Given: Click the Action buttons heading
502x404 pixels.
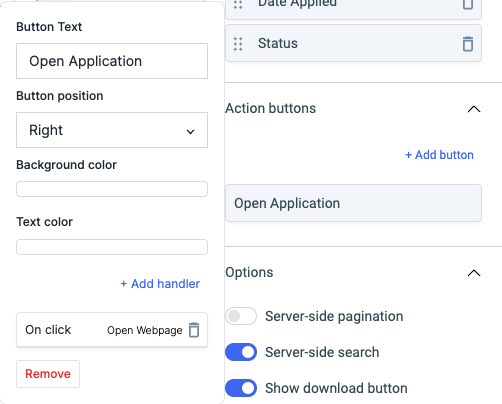Looking at the screenshot, I should coord(271,108).
